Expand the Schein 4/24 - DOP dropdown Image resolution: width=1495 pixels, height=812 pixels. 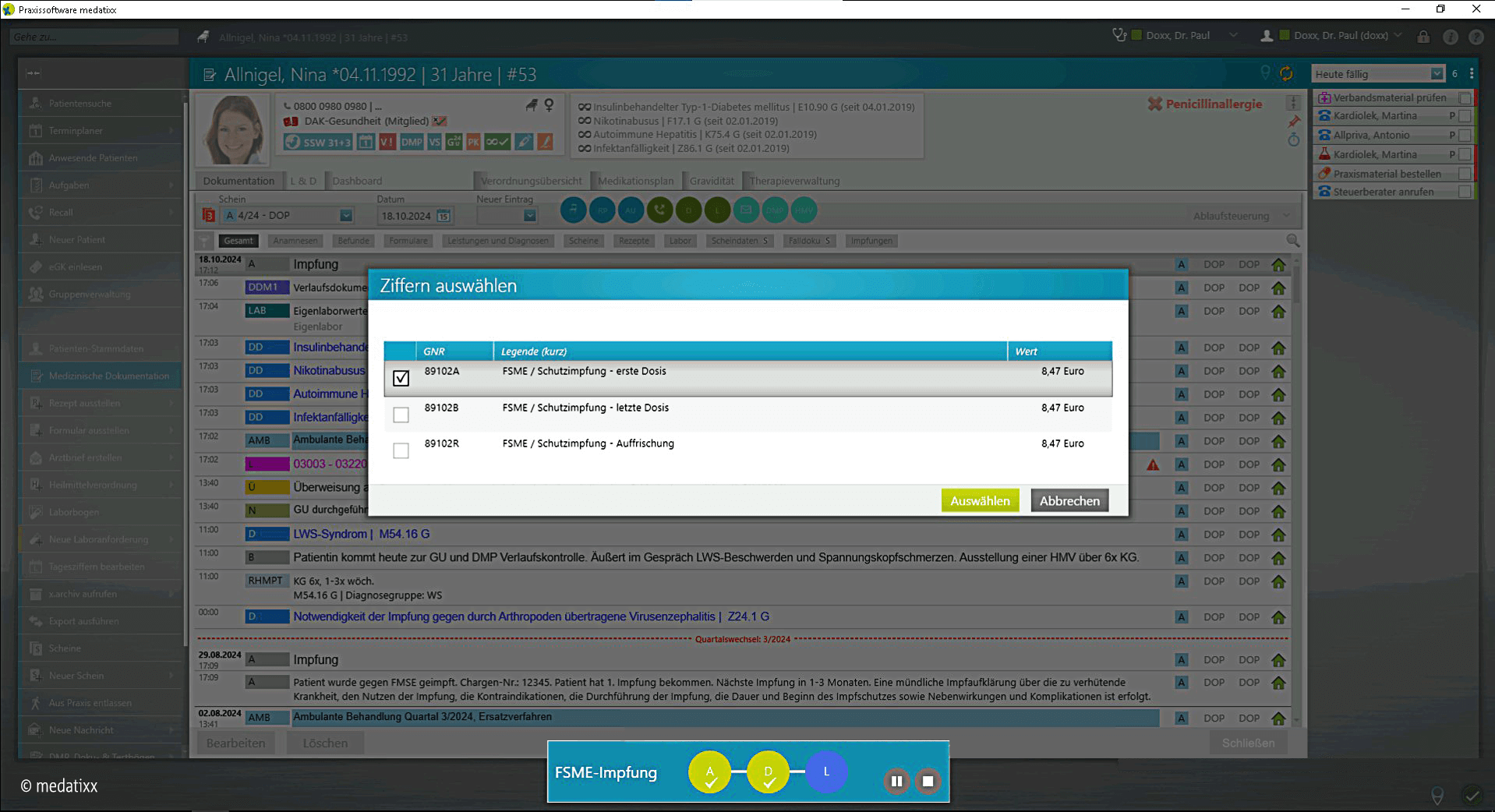click(346, 216)
